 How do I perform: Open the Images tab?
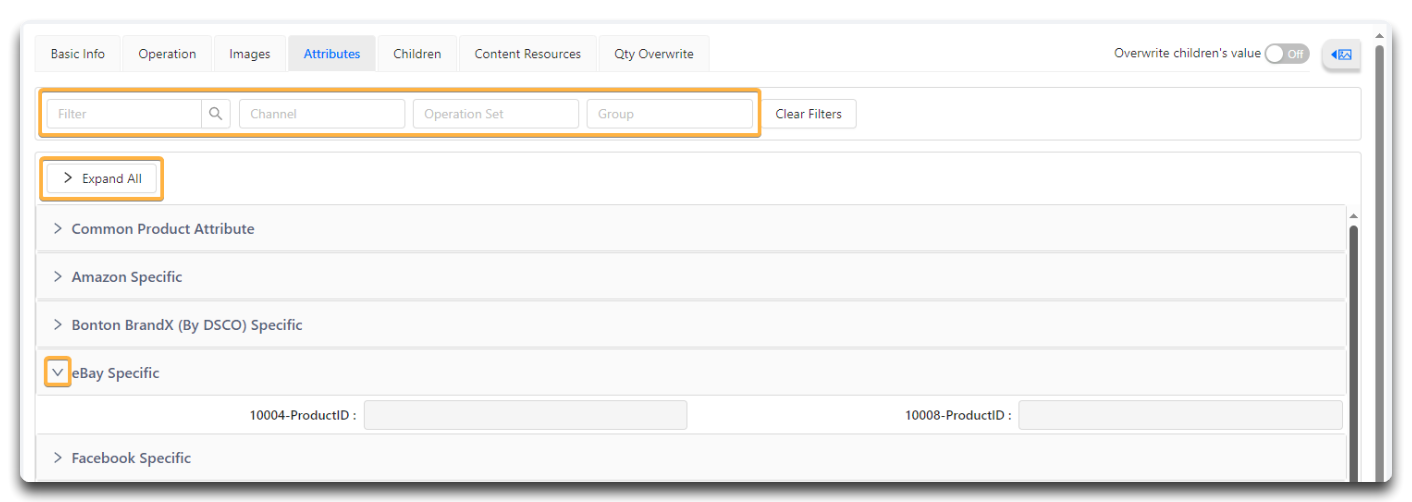[250, 54]
